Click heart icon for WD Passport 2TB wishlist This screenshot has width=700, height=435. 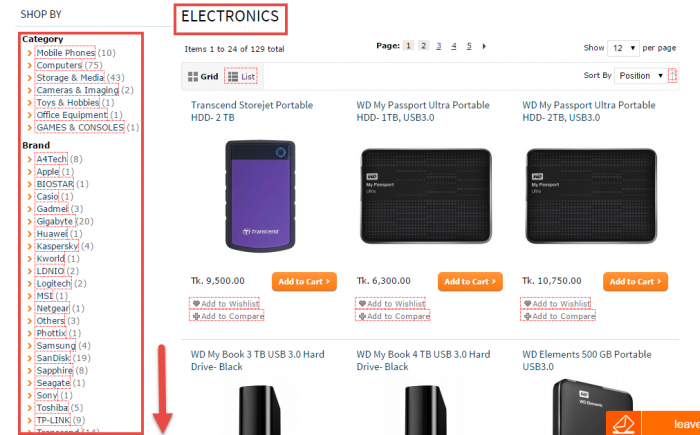coord(528,304)
